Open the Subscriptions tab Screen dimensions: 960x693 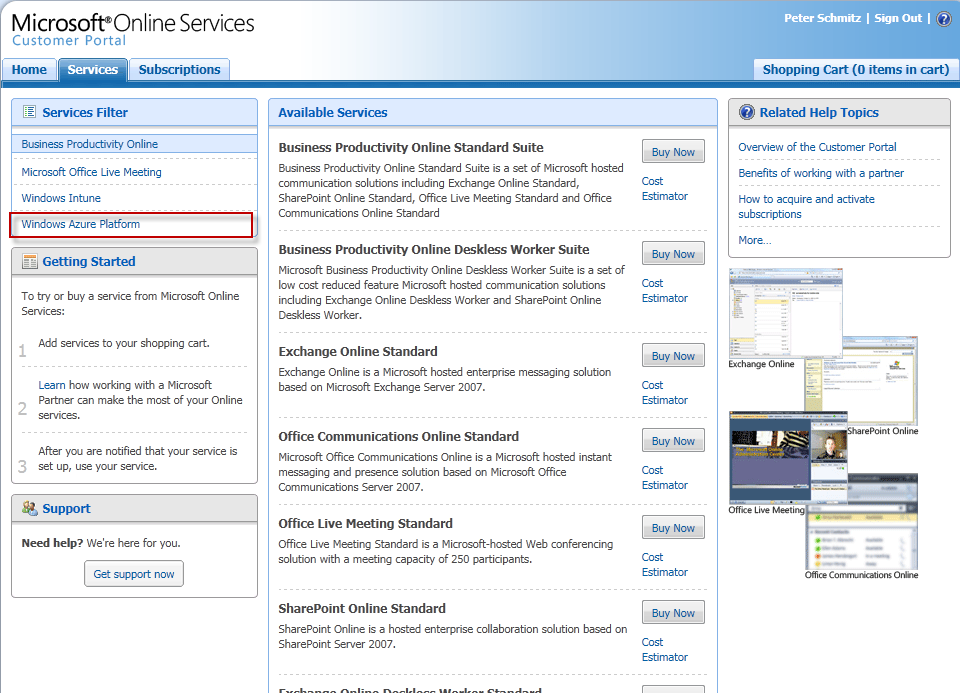(x=179, y=70)
